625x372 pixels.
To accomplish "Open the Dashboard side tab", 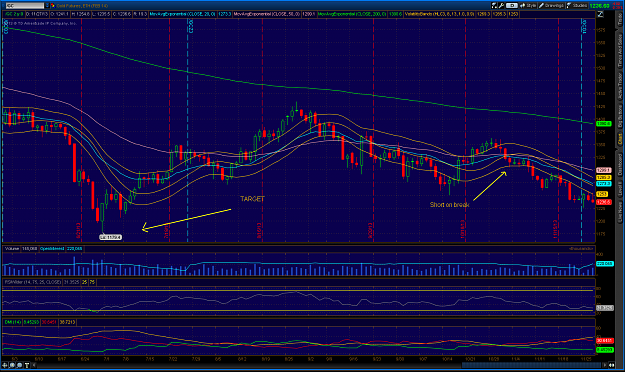I will (620, 165).
